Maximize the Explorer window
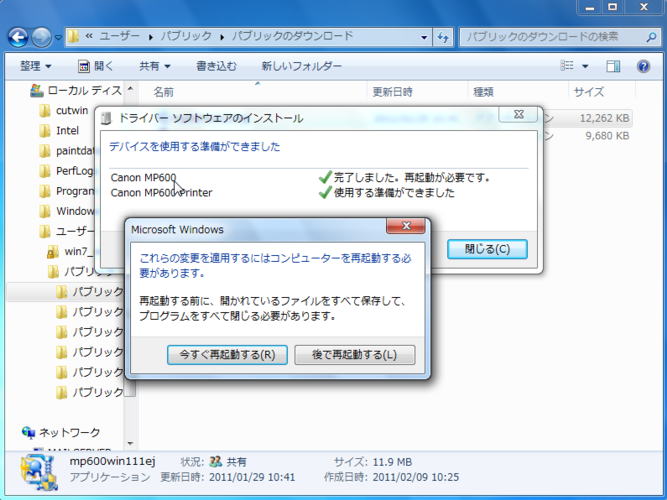The height and width of the screenshot is (500, 667). (613, 7)
